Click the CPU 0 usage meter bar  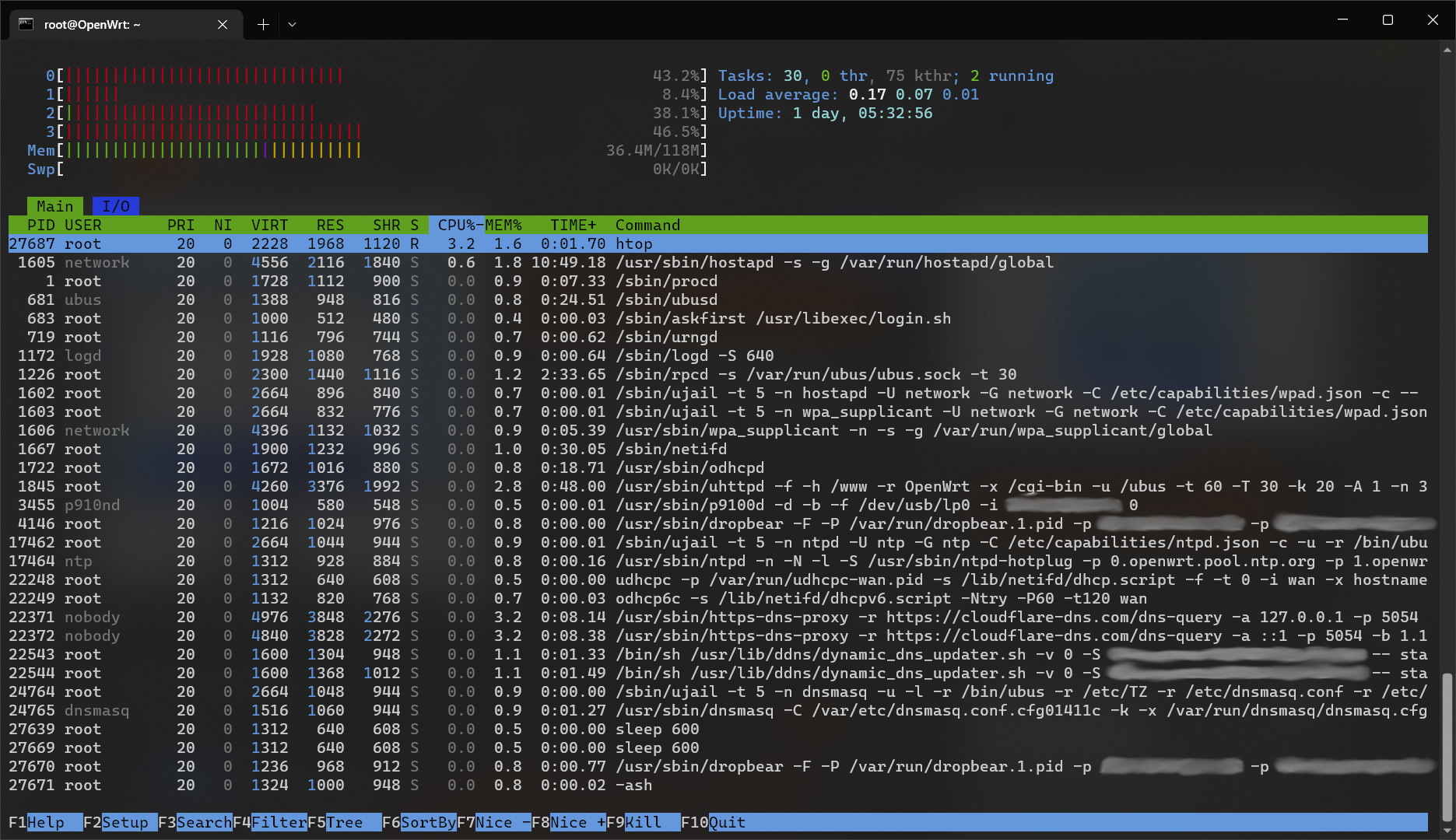pyautogui.click(x=377, y=75)
